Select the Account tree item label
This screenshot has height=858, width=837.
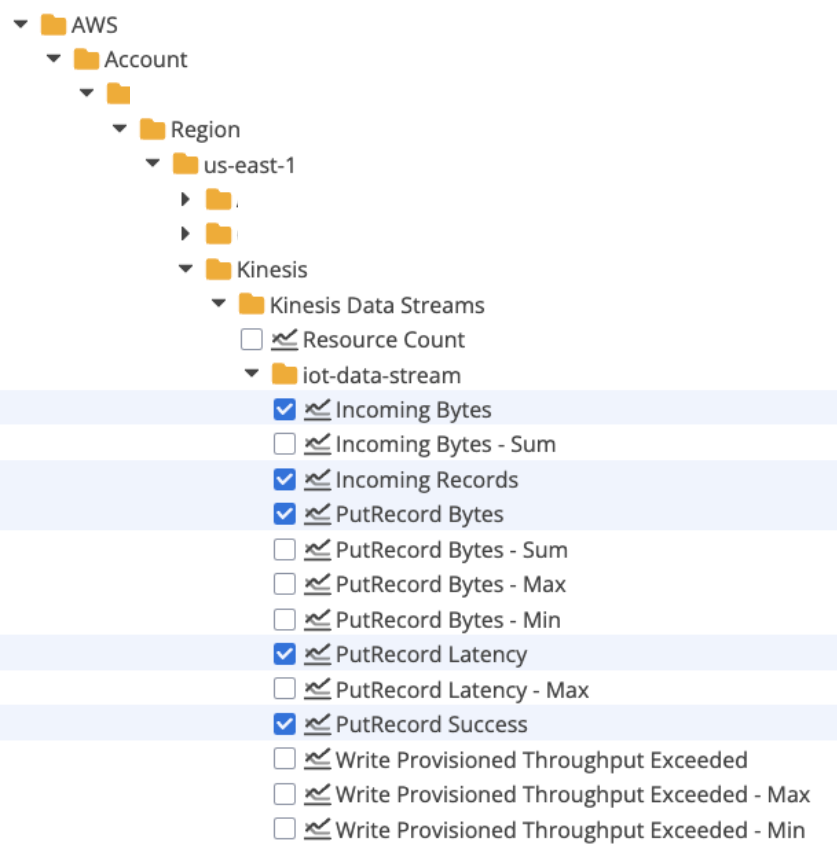click(146, 60)
